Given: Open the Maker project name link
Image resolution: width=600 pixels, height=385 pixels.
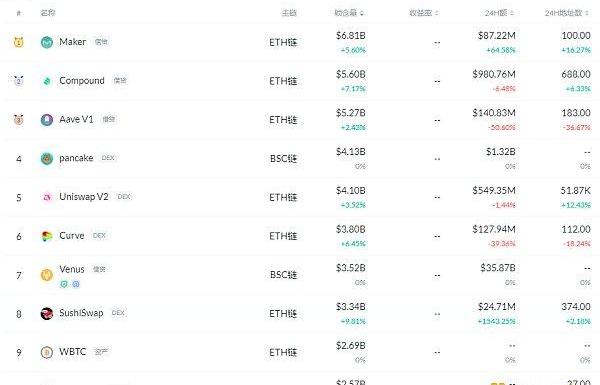Looking at the screenshot, I should pos(72,42).
